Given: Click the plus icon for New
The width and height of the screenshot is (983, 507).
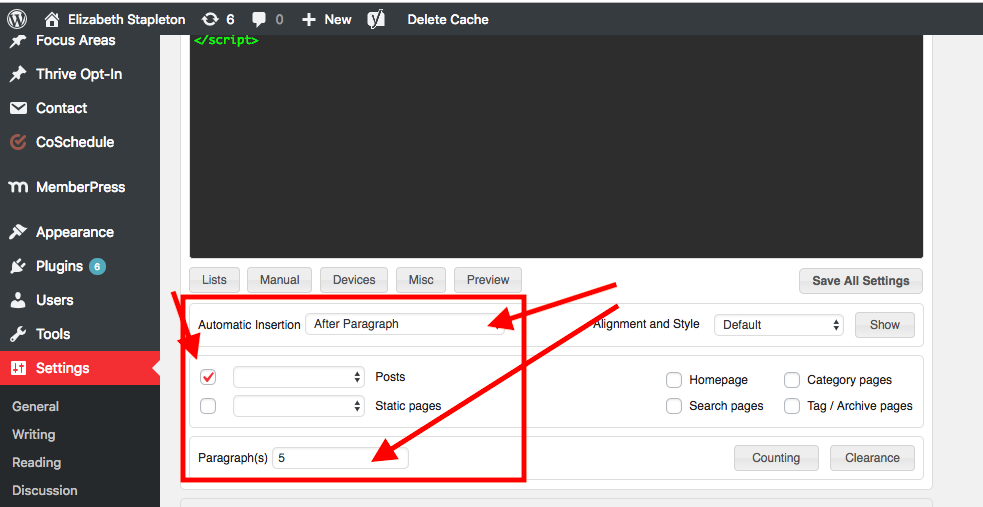Looking at the screenshot, I should pos(308,19).
